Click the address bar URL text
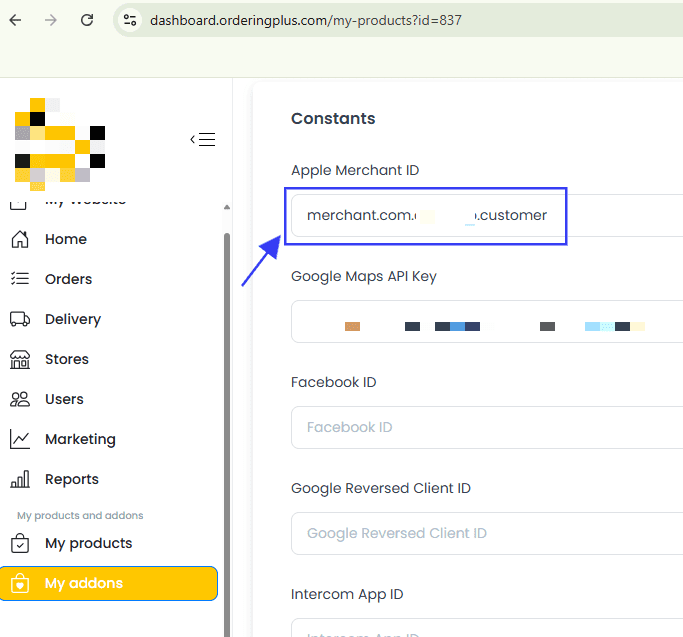This screenshot has height=637, width=683. point(305,20)
